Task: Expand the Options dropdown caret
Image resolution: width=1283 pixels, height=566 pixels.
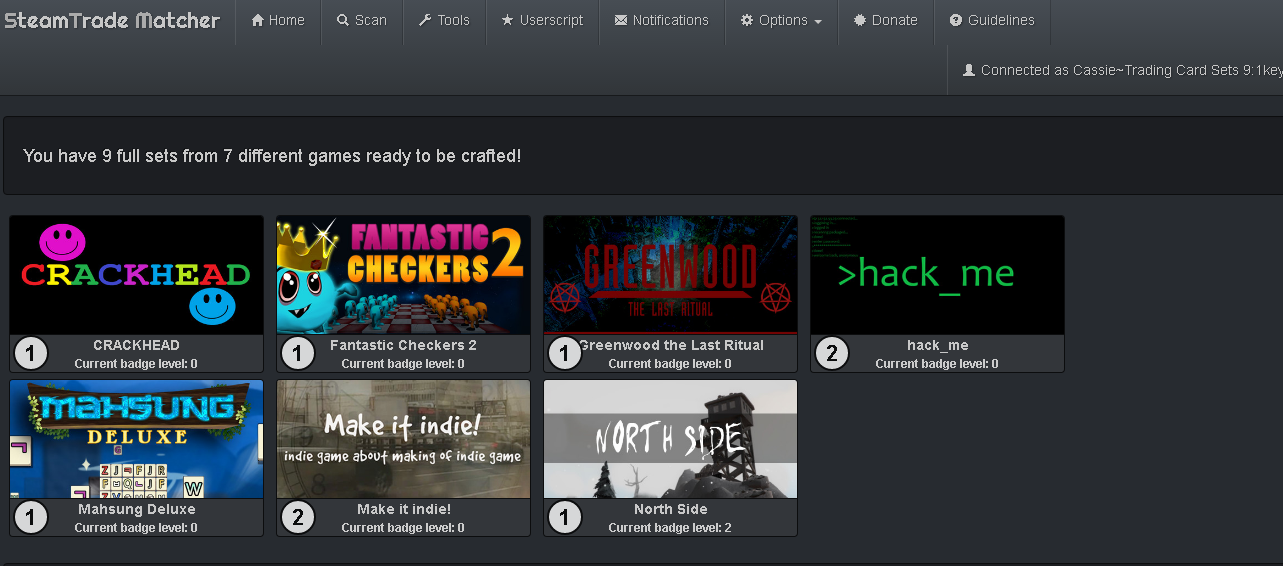Action: pyautogui.click(x=818, y=21)
